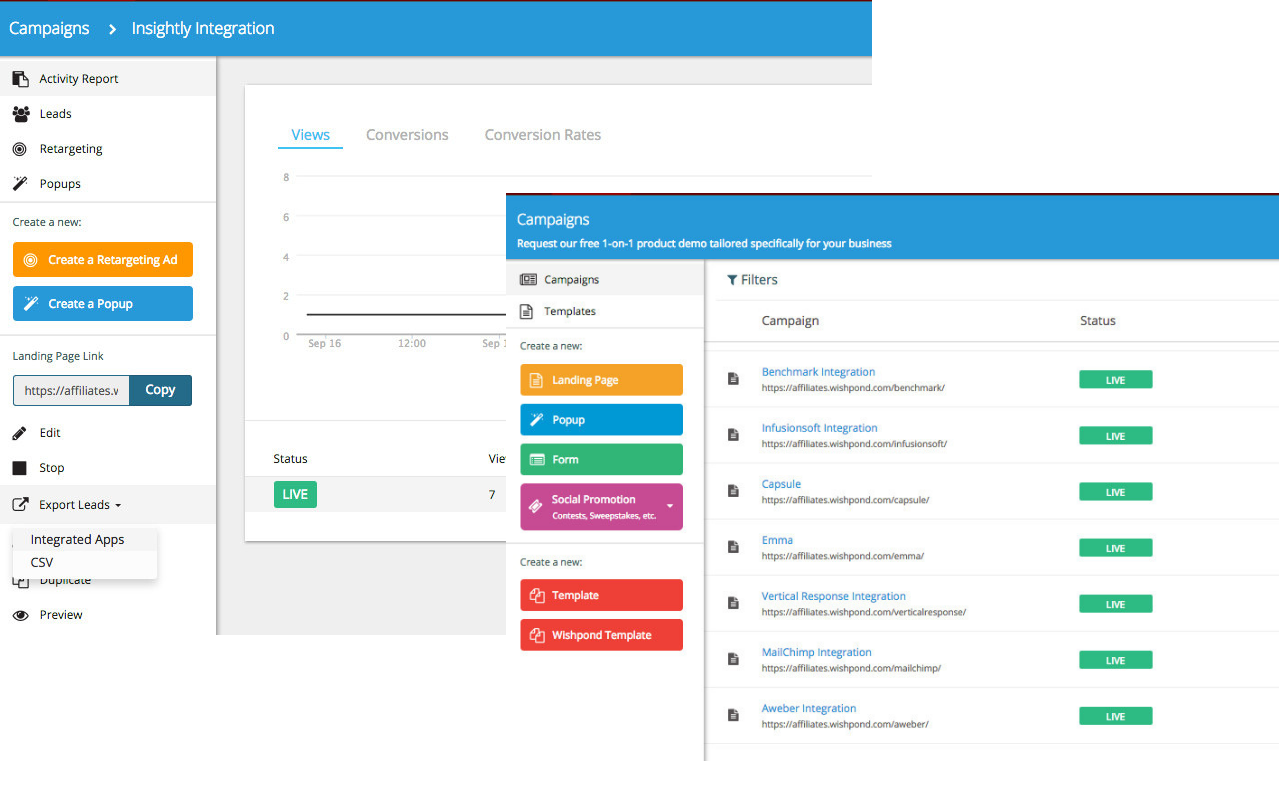
Task: Click the LIVE badge for Aweber Integration
Action: point(1115,716)
